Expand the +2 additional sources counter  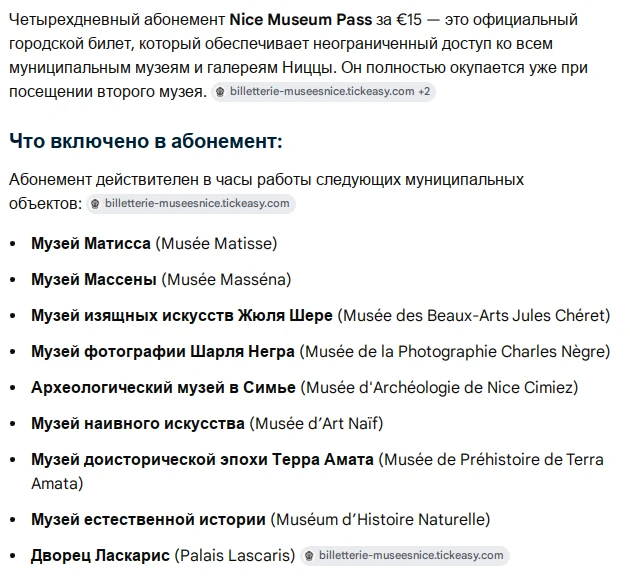(x=424, y=92)
